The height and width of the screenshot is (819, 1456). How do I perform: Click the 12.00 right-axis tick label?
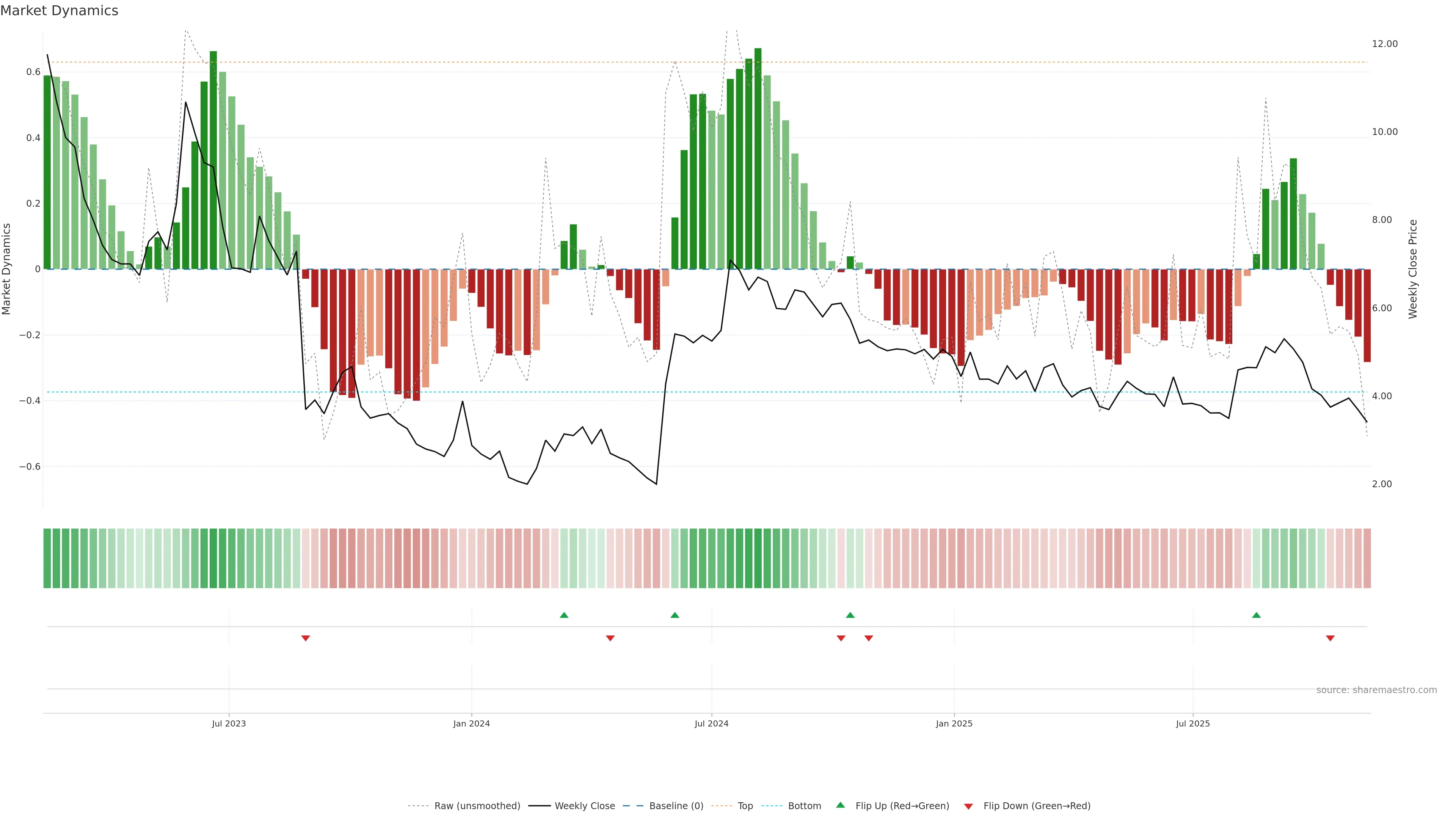click(x=1385, y=44)
